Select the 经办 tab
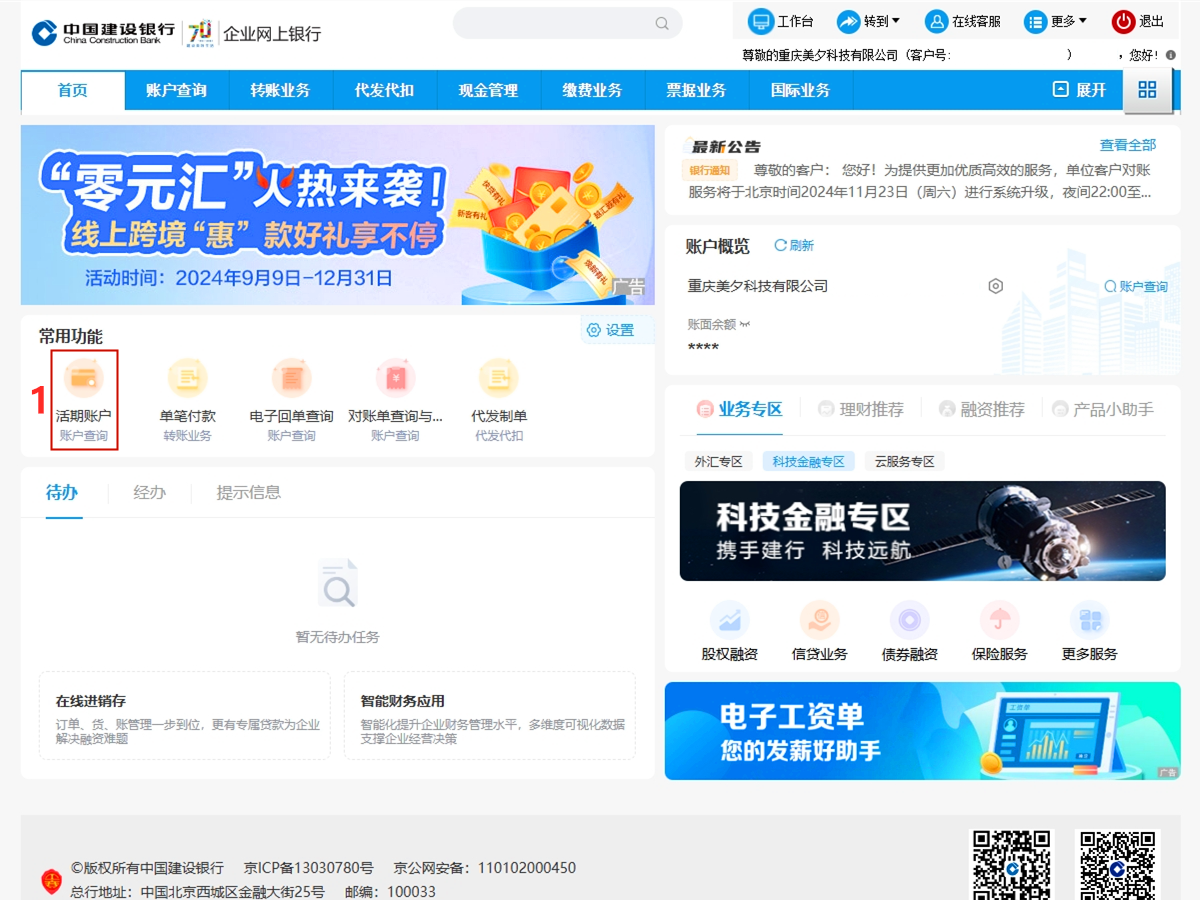 tap(150, 492)
